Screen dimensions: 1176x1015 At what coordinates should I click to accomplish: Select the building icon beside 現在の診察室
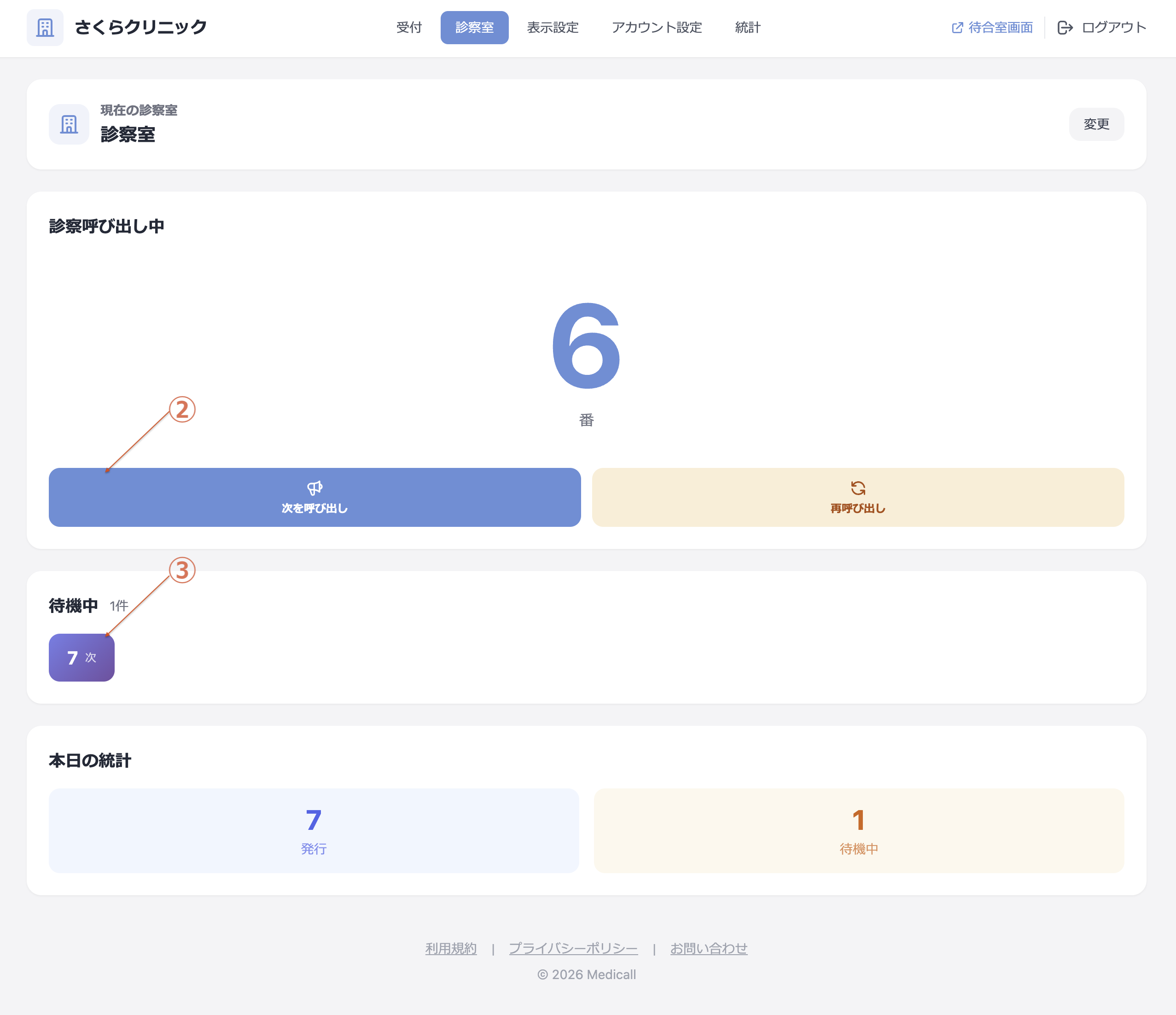point(69,124)
